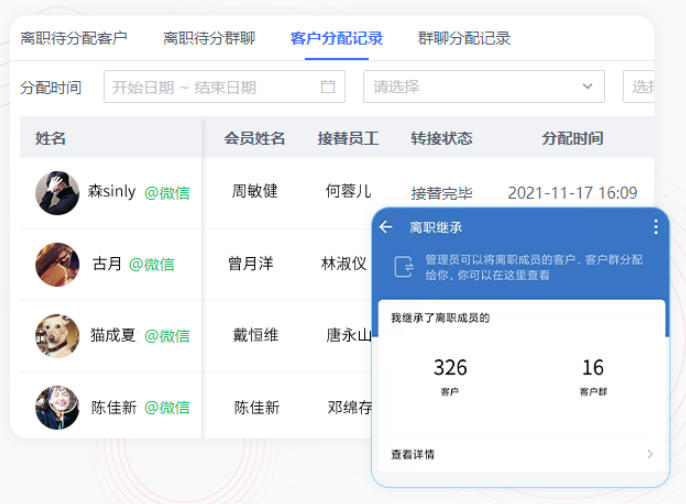Viewport: 686px width, 504px height.
Task: Open the three-dot more options menu
Action: [x=656, y=228]
